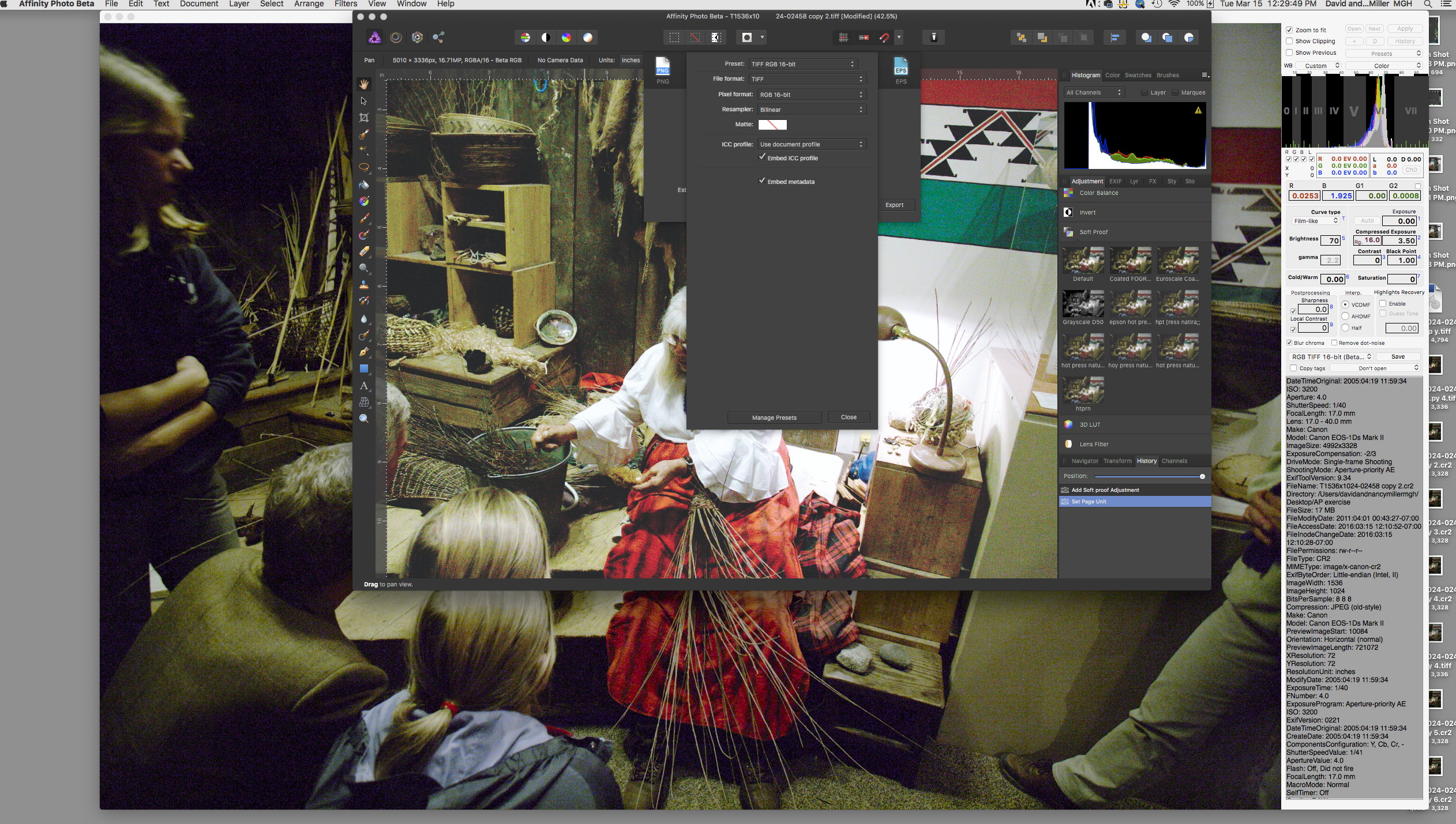Choose EPS export format icon
The width and height of the screenshot is (1456, 824).
tap(900, 71)
